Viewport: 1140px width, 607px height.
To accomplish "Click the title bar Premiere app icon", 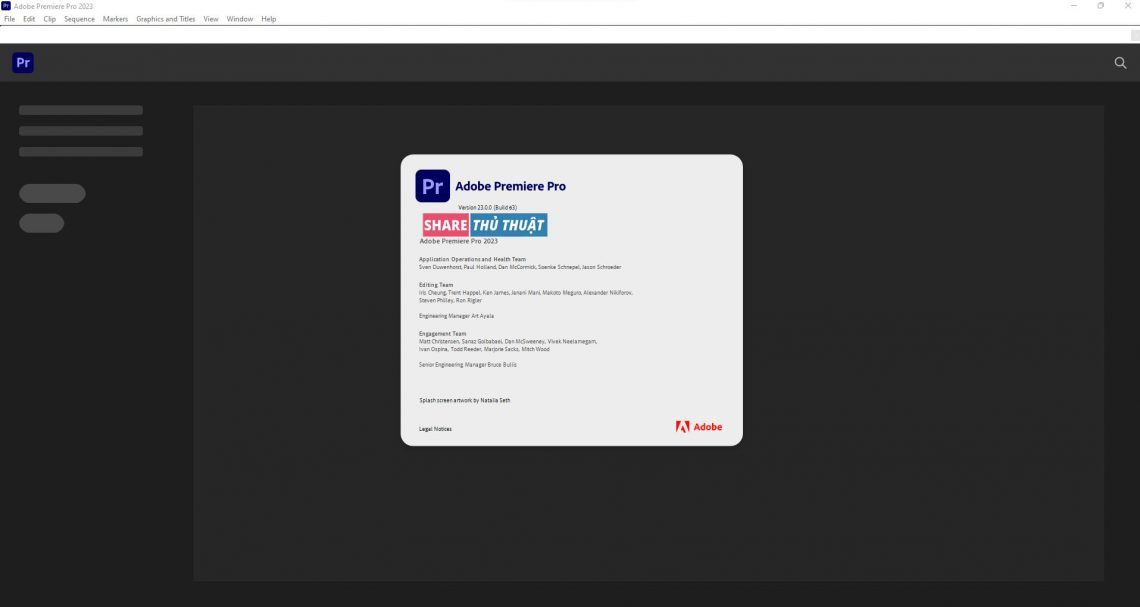I will click(6, 6).
